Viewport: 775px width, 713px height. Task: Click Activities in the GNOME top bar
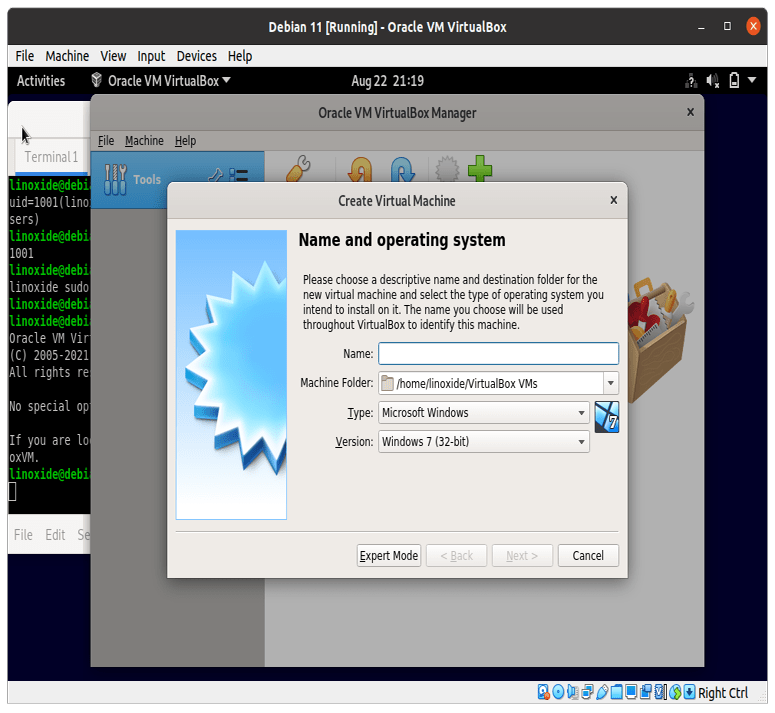tap(41, 81)
